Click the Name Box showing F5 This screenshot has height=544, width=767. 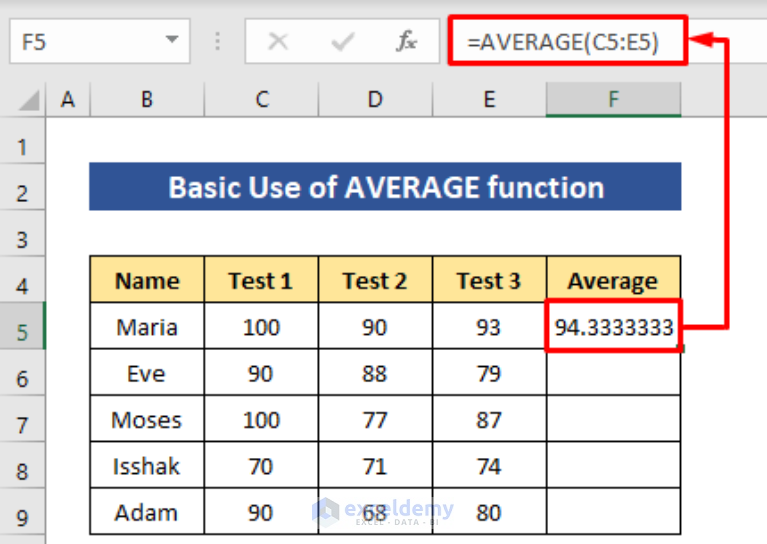99,41
